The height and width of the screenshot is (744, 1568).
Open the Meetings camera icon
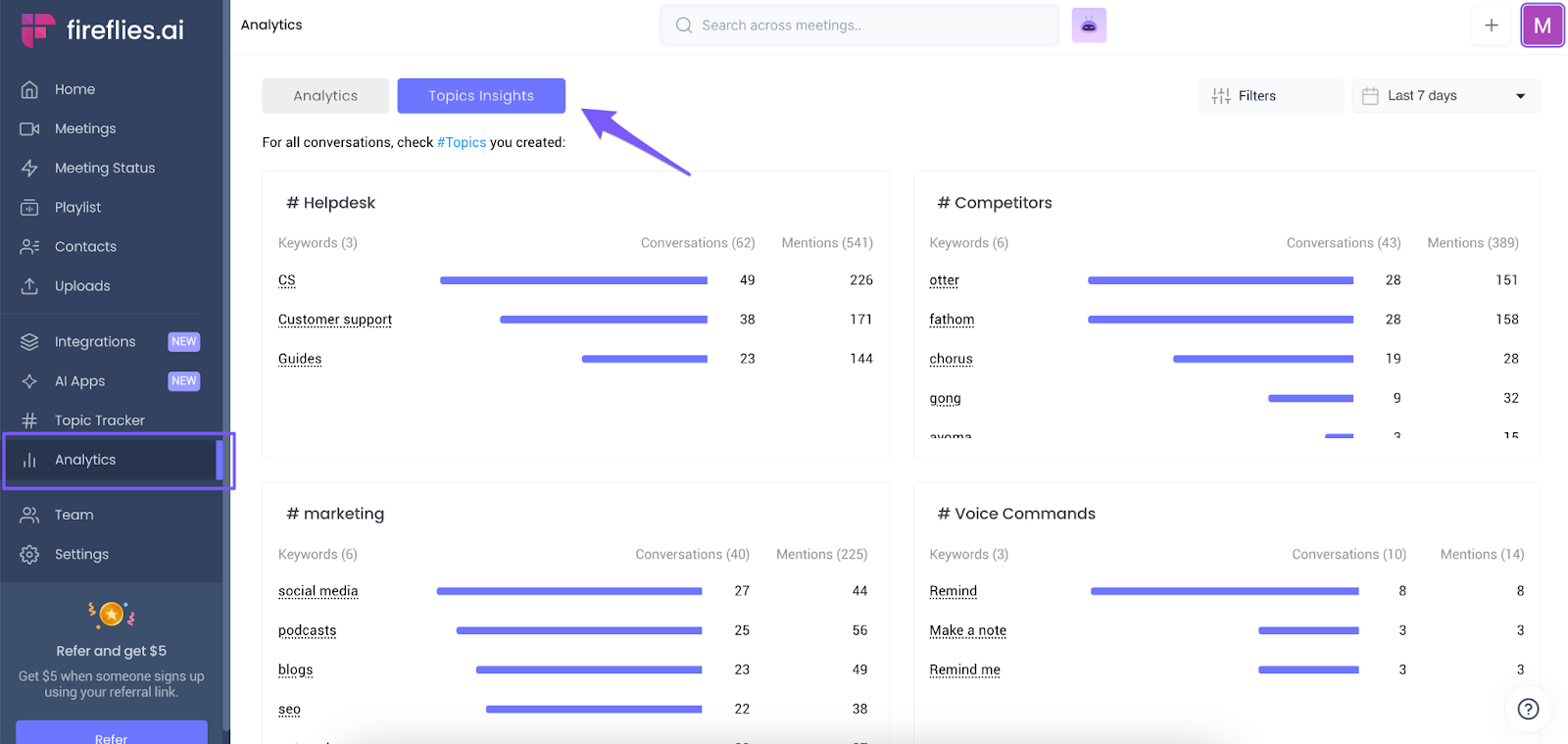pos(29,128)
